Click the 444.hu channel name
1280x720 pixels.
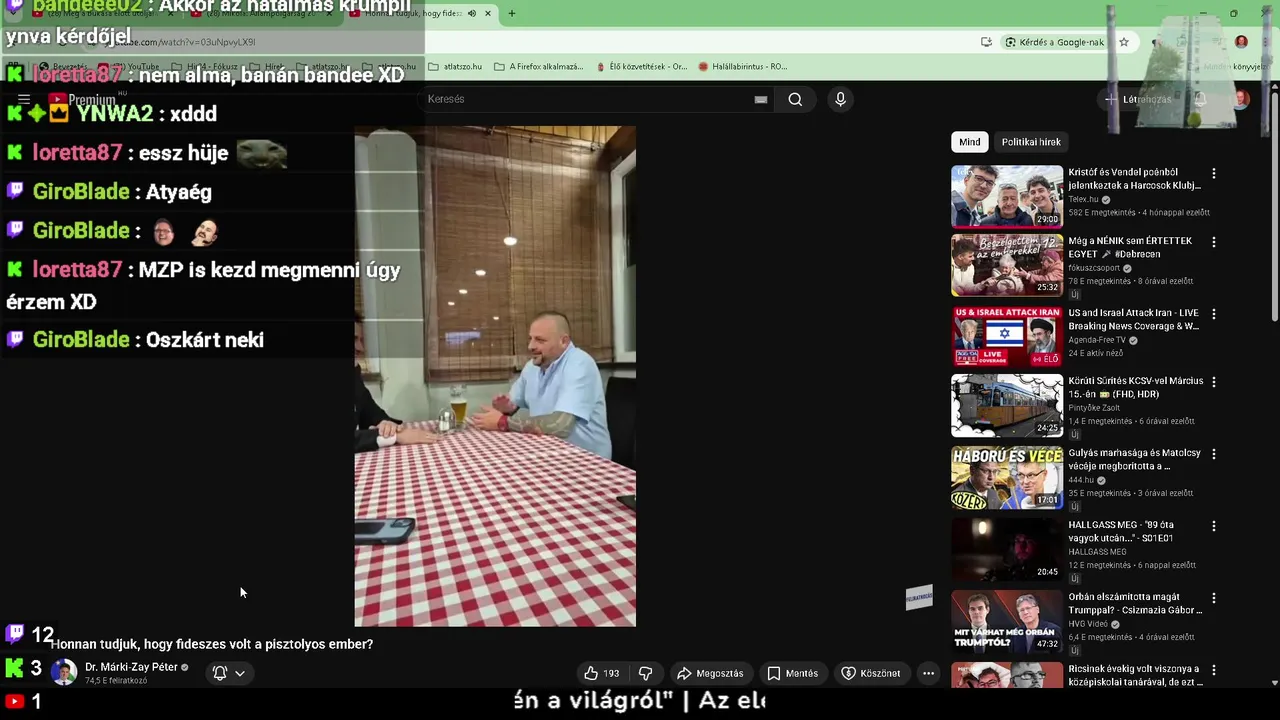1082,480
